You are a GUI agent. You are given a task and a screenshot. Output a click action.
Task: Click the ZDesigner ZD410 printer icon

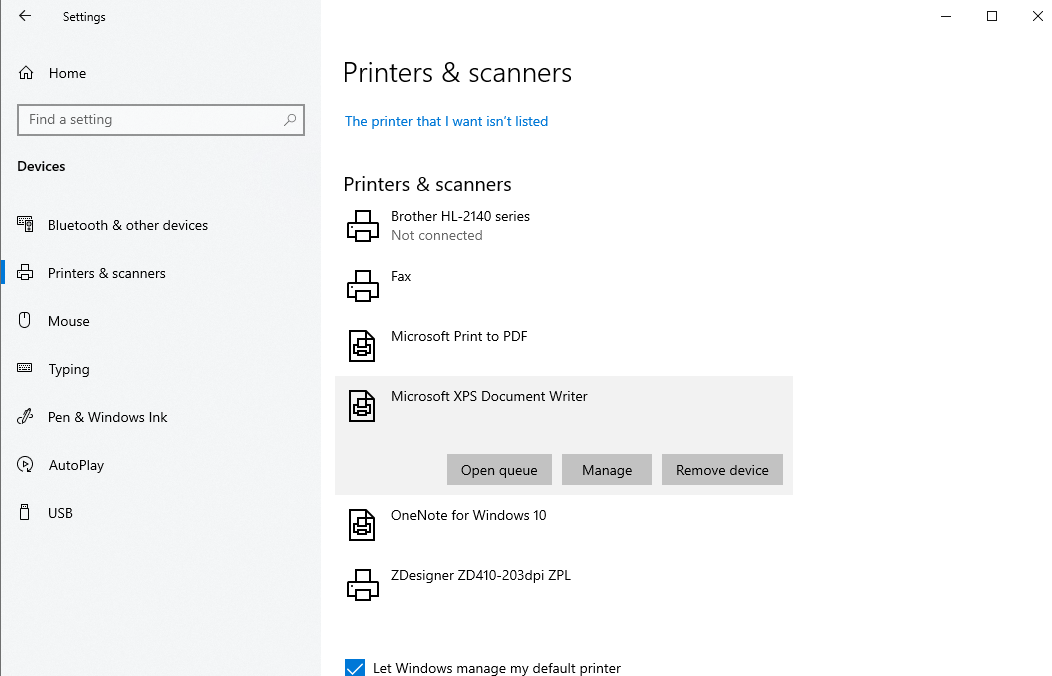pyautogui.click(x=362, y=585)
